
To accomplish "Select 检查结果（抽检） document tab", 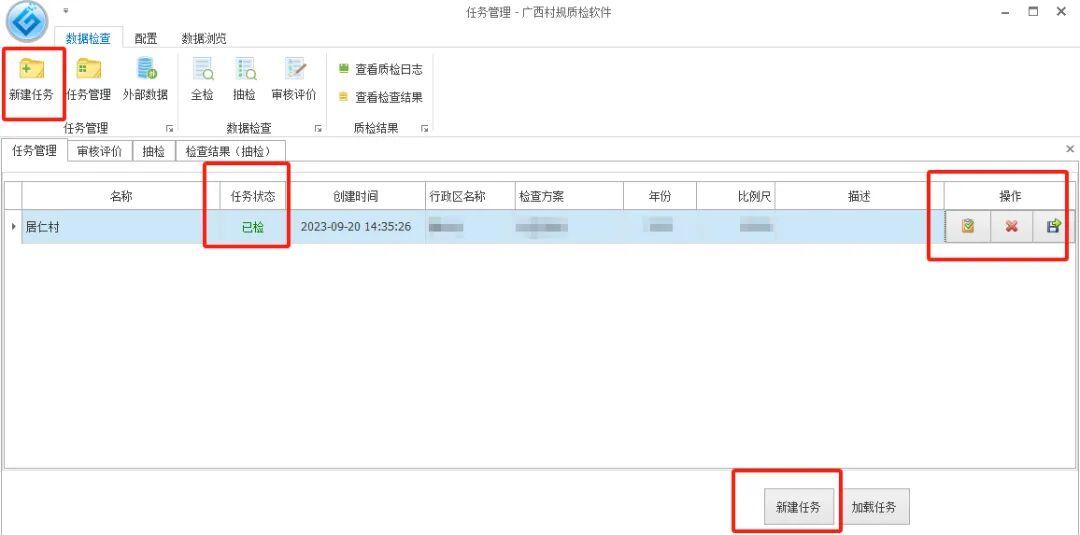I will click(231, 152).
